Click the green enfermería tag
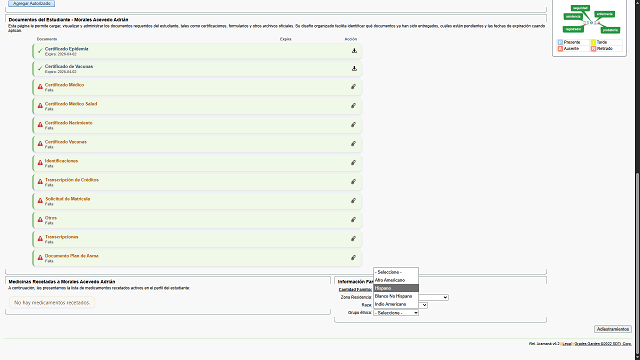Screen dimensions: 640x360 point(604,14)
